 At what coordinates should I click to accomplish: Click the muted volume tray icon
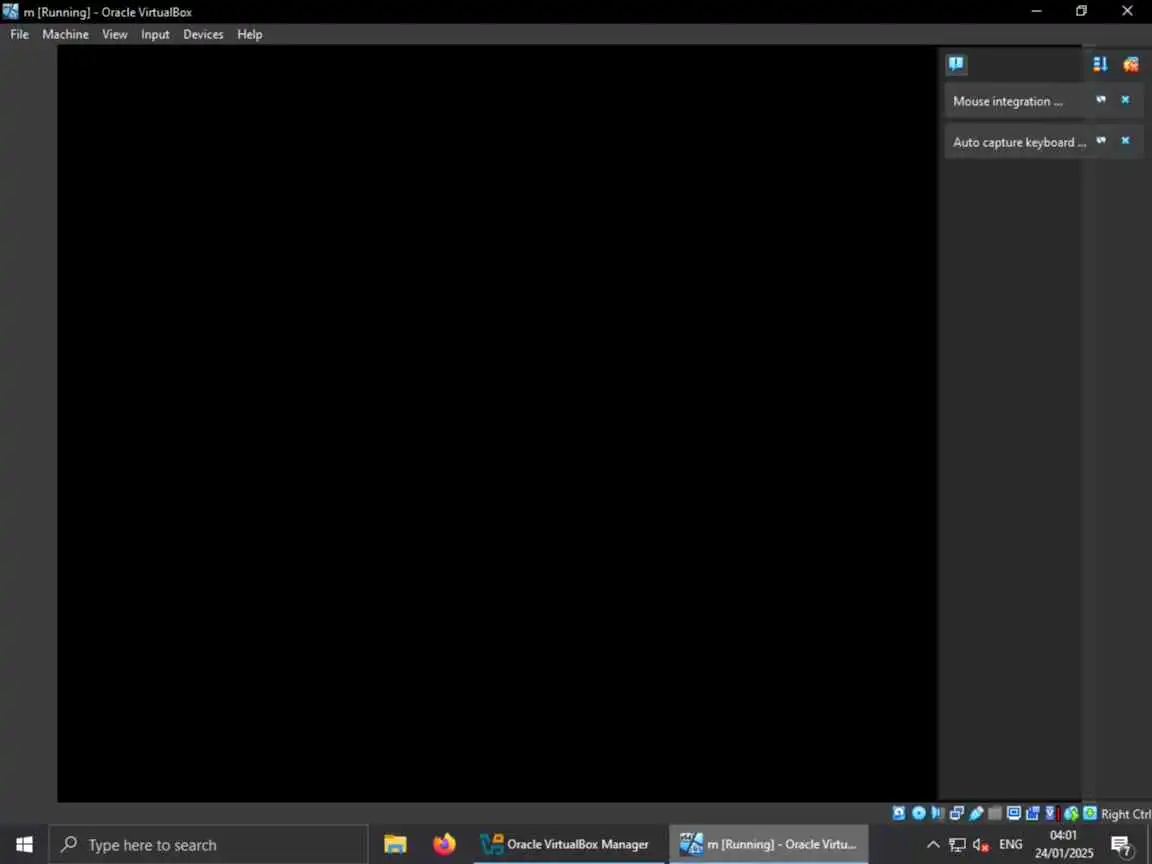tap(981, 845)
